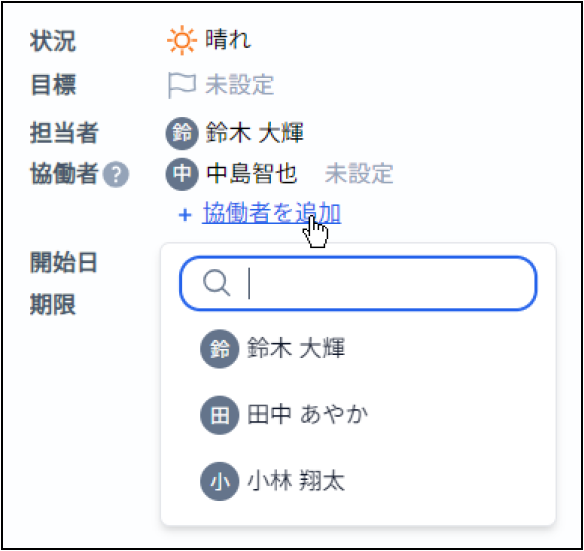This screenshot has height=551, width=584.
Task: Set the role 未設定 beside 中島智也
Action: (359, 174)
